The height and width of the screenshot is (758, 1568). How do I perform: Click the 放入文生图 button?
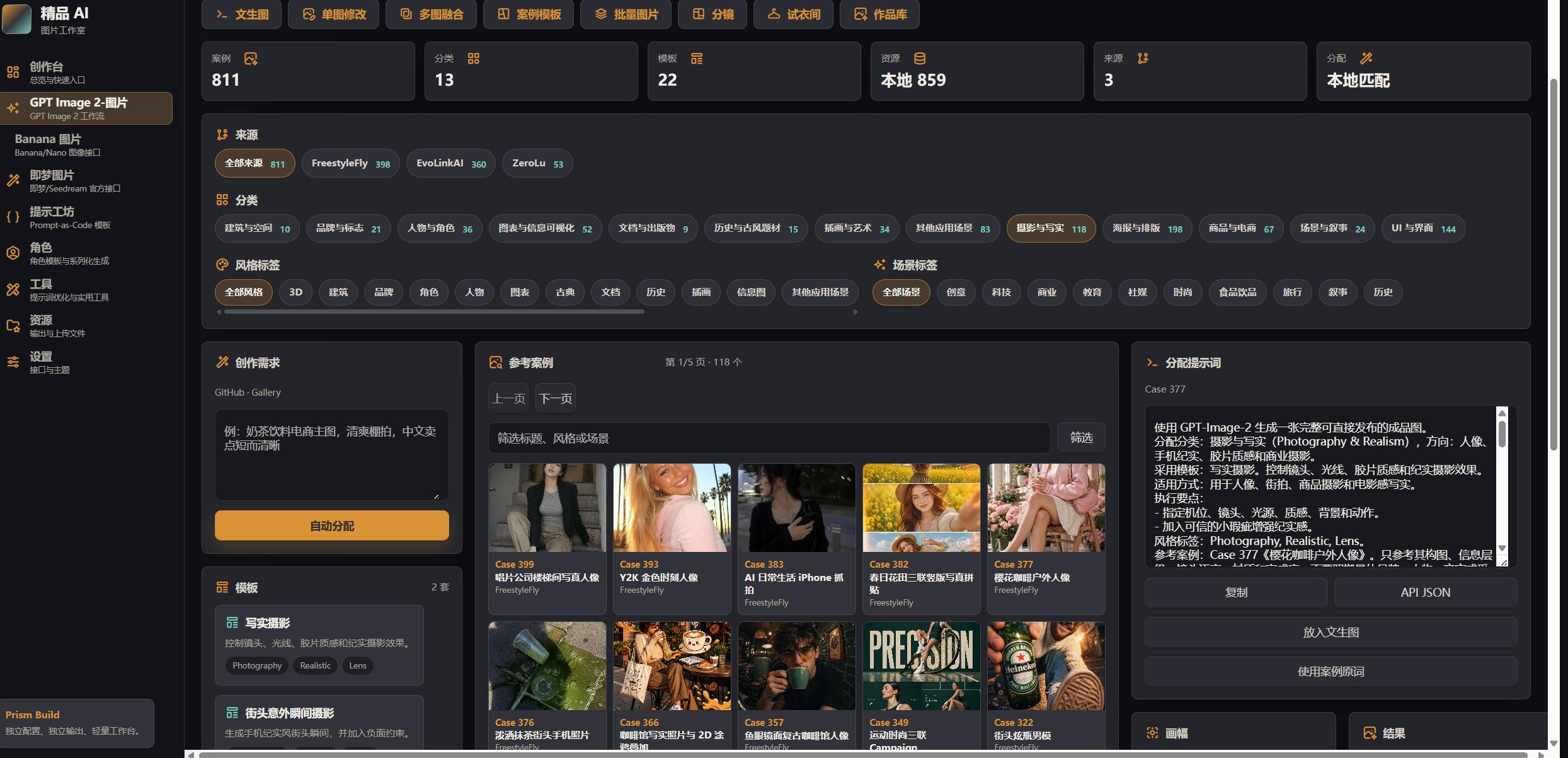tap(1331, 632)
